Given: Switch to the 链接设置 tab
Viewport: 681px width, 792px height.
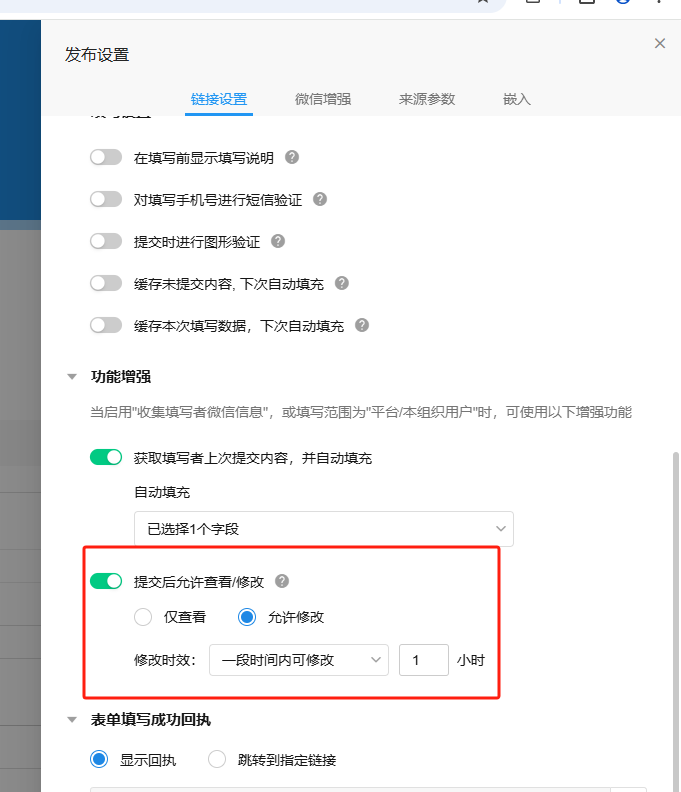Looking at the screenshot, I should [x=219, y=99].
